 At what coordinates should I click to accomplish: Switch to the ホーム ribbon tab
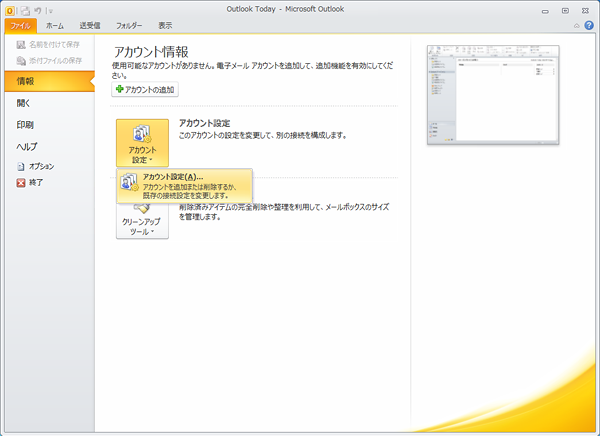(55, 25)
